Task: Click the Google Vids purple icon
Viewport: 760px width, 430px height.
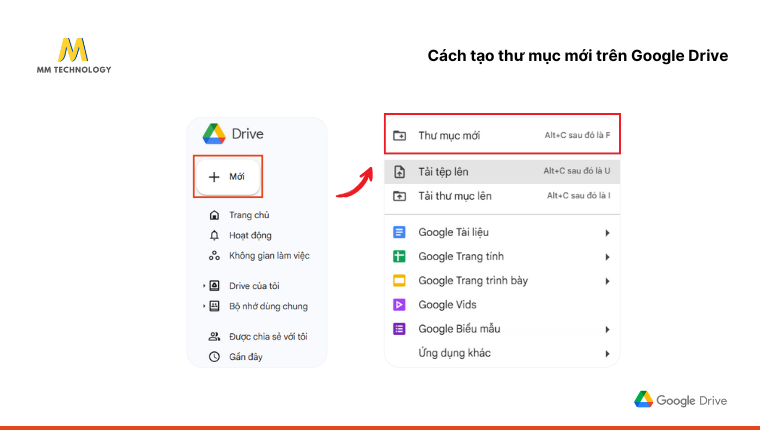Action: (399, 304)
